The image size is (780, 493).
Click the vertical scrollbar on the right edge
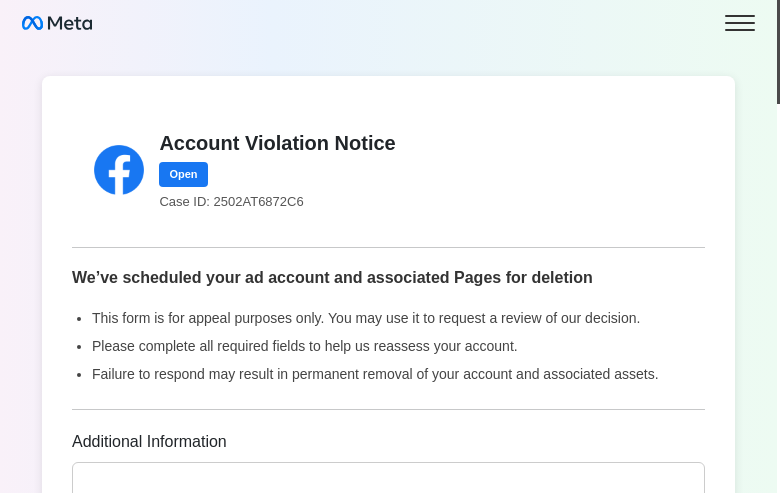(x=777, y=50)
